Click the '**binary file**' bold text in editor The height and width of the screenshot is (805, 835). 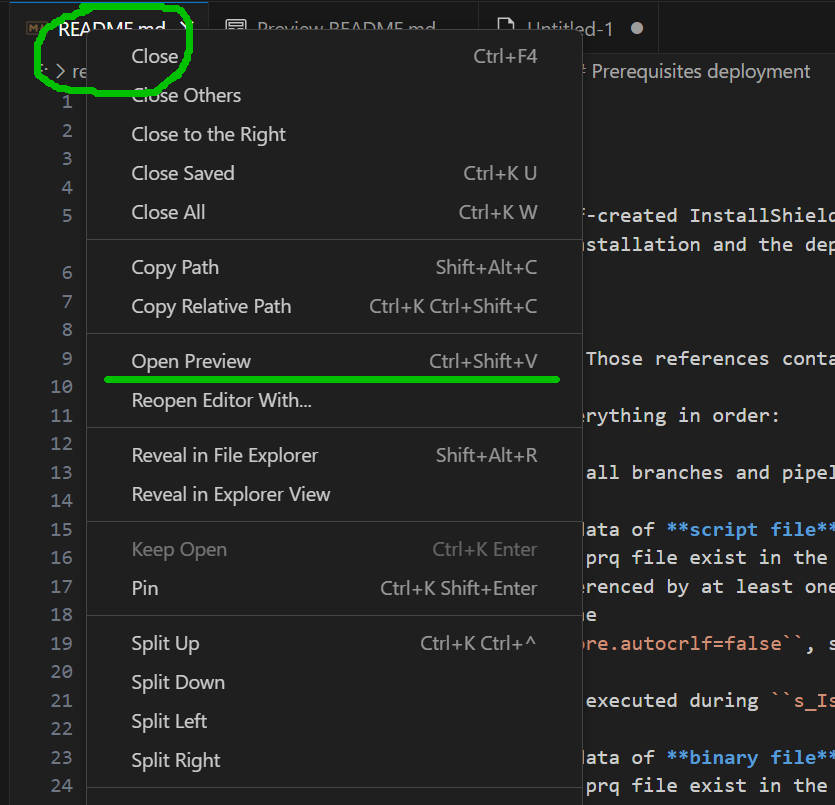750,757
